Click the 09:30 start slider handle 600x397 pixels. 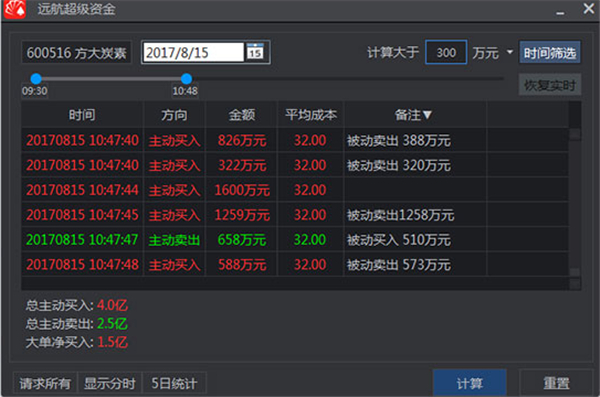tap(36, 78)
